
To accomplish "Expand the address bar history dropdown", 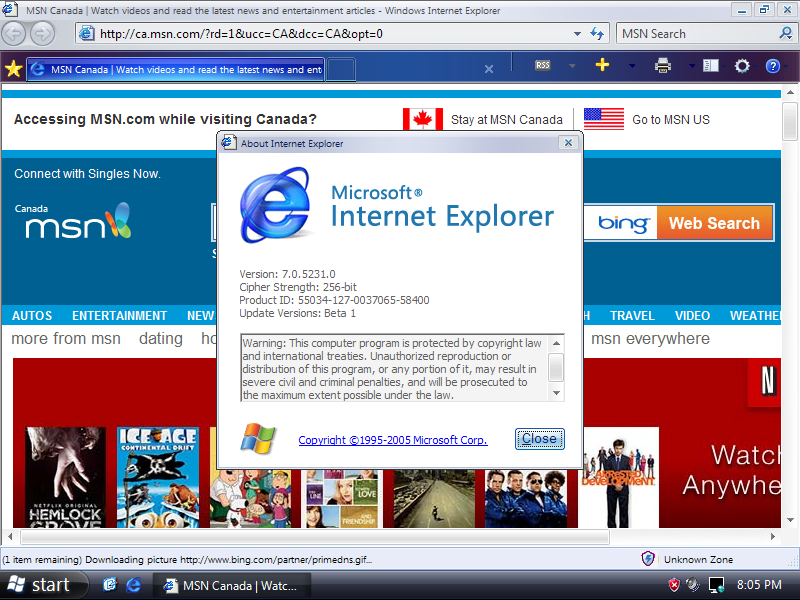I will (577, 34).
